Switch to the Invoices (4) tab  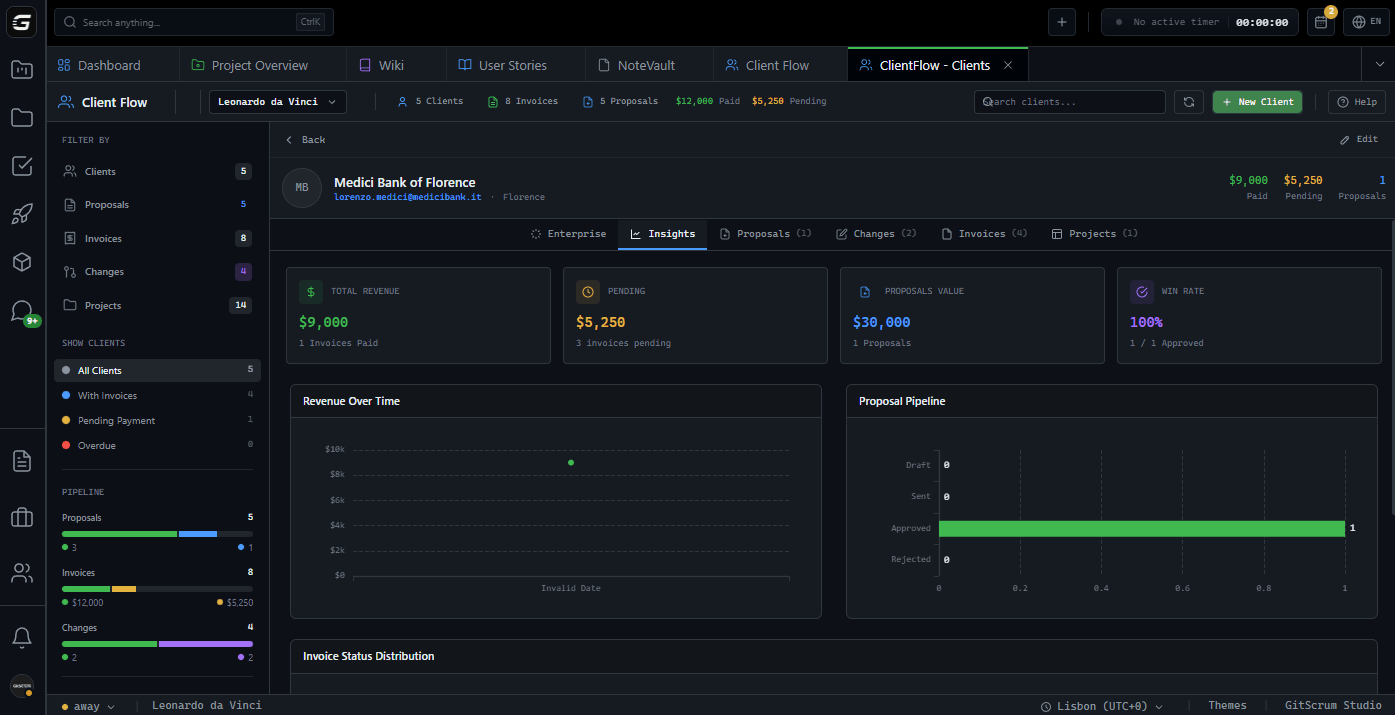tap(983, 233)
